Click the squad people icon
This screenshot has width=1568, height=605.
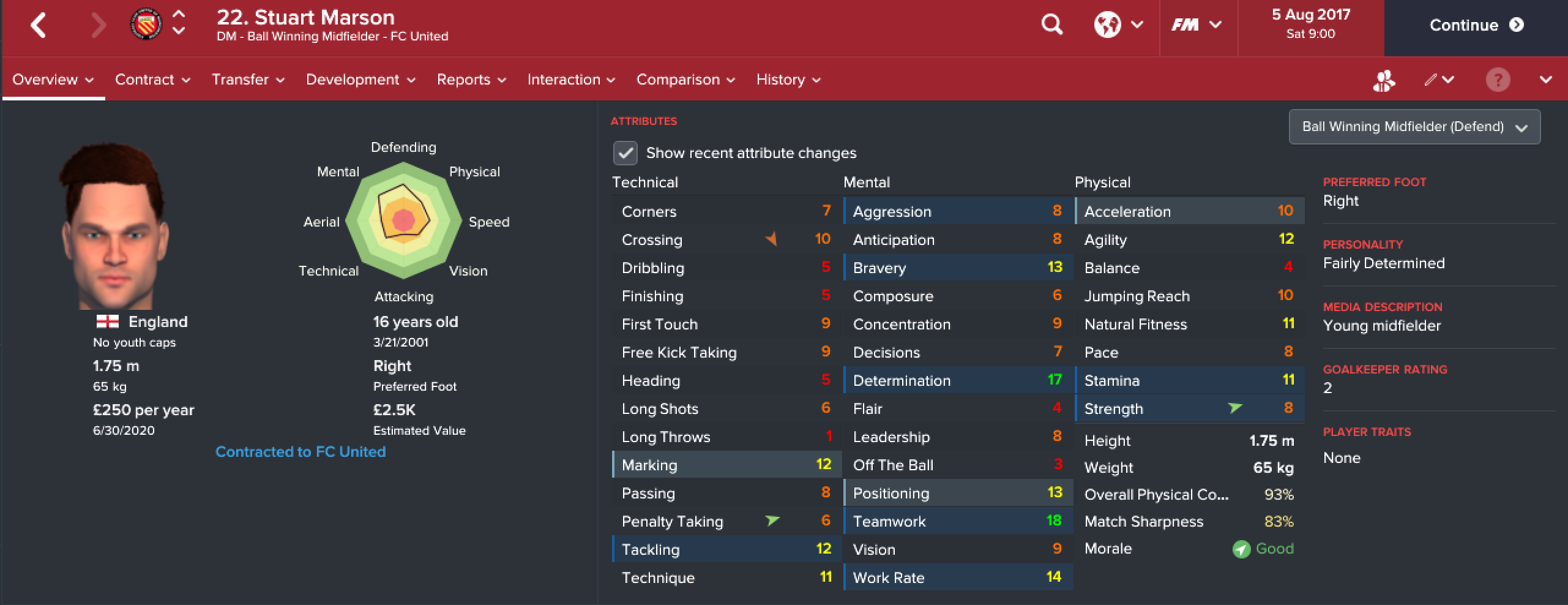point(1384,80)
